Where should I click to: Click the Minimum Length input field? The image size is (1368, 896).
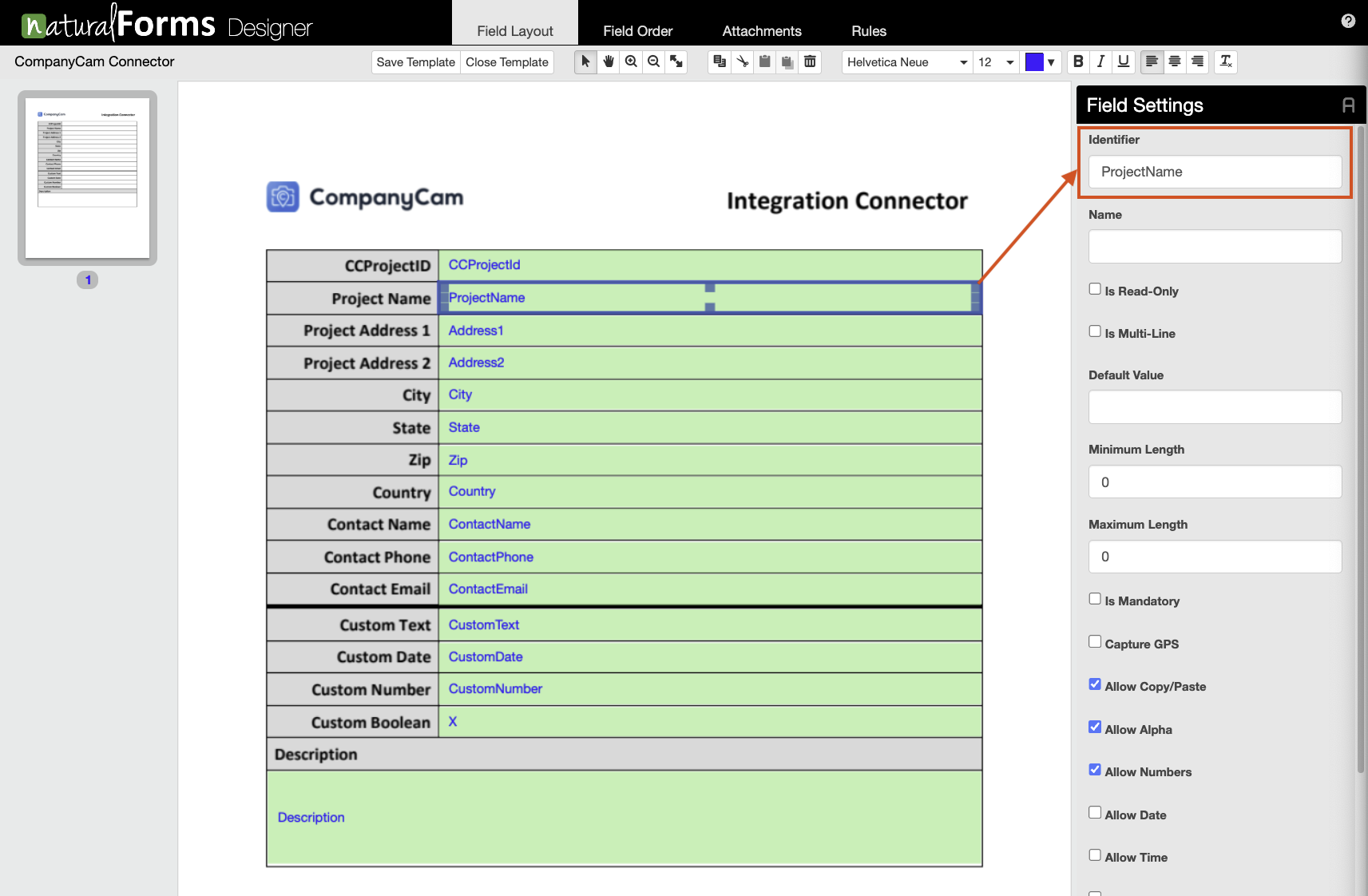(1215, 482)
